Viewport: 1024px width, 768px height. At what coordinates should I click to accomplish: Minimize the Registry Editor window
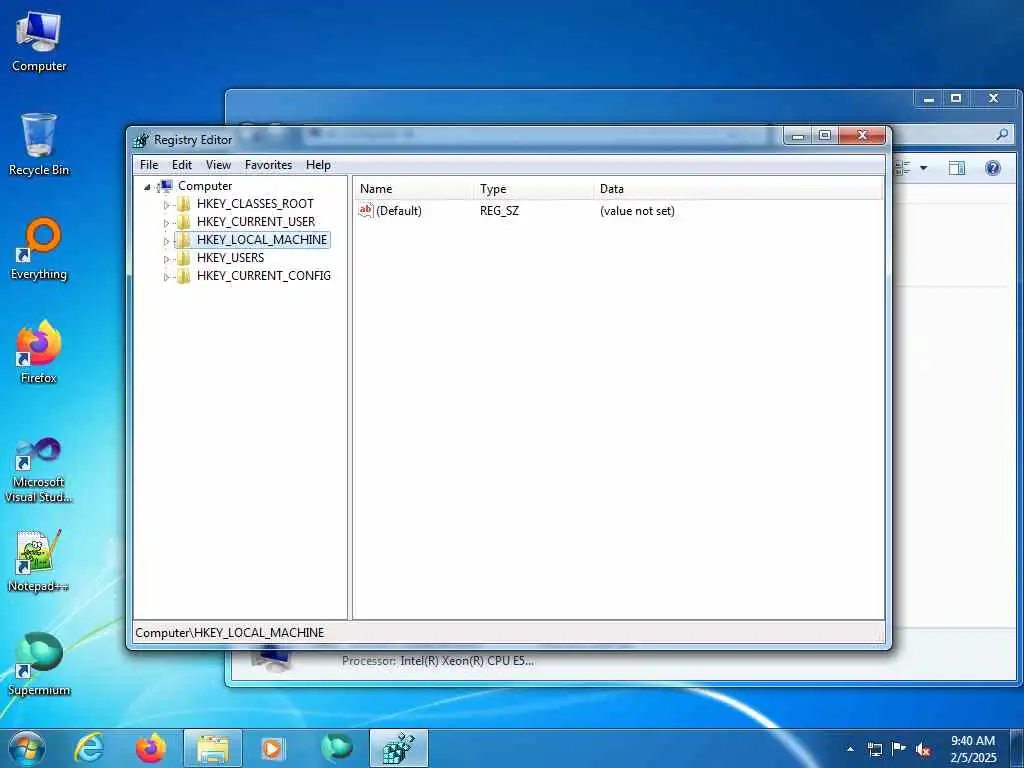(798, 135)
